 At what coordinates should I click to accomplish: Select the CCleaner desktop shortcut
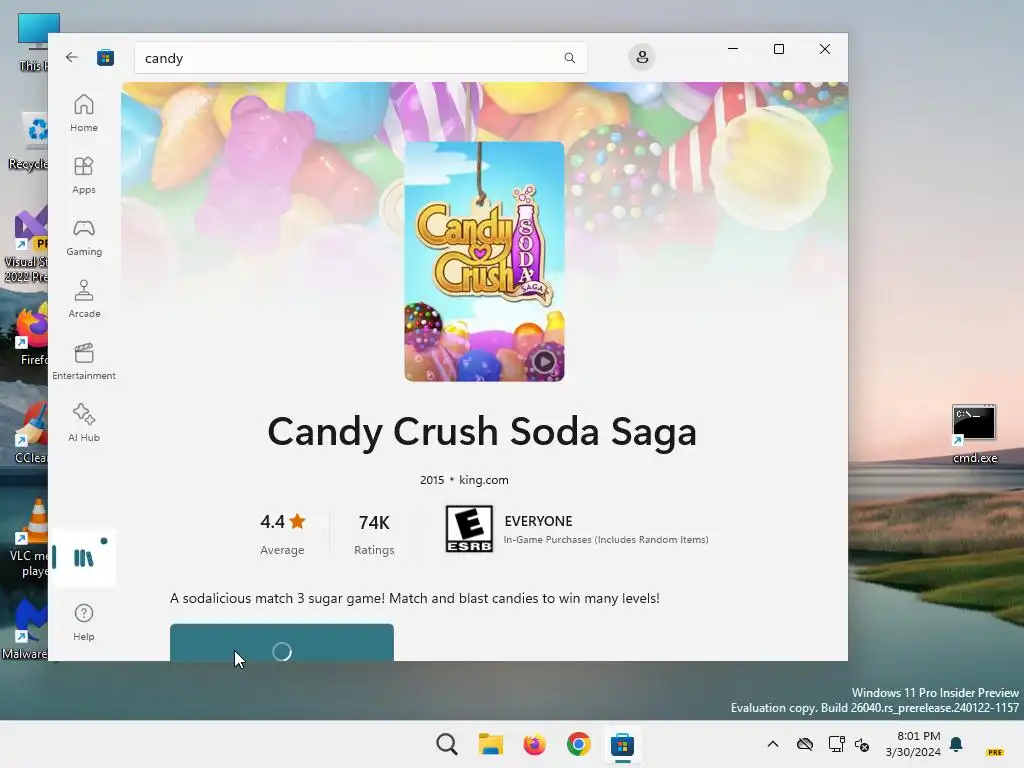(x=30, y=434)
